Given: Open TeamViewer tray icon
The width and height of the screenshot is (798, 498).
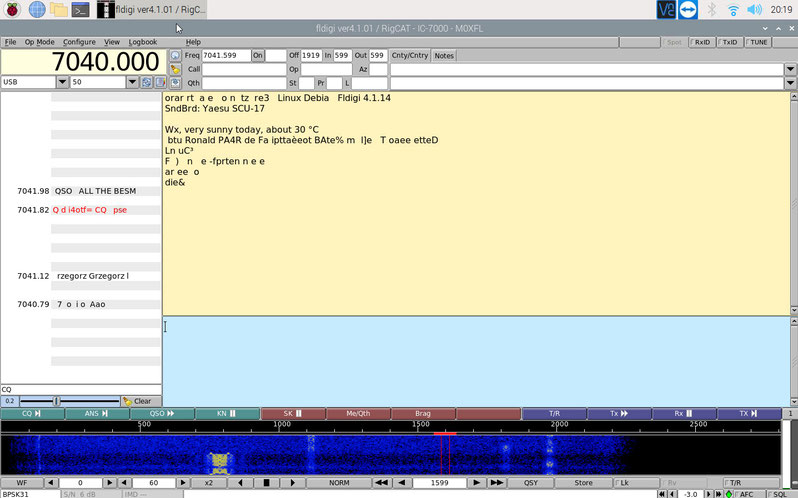Looking at the screenshot, I should pos(688,9).
